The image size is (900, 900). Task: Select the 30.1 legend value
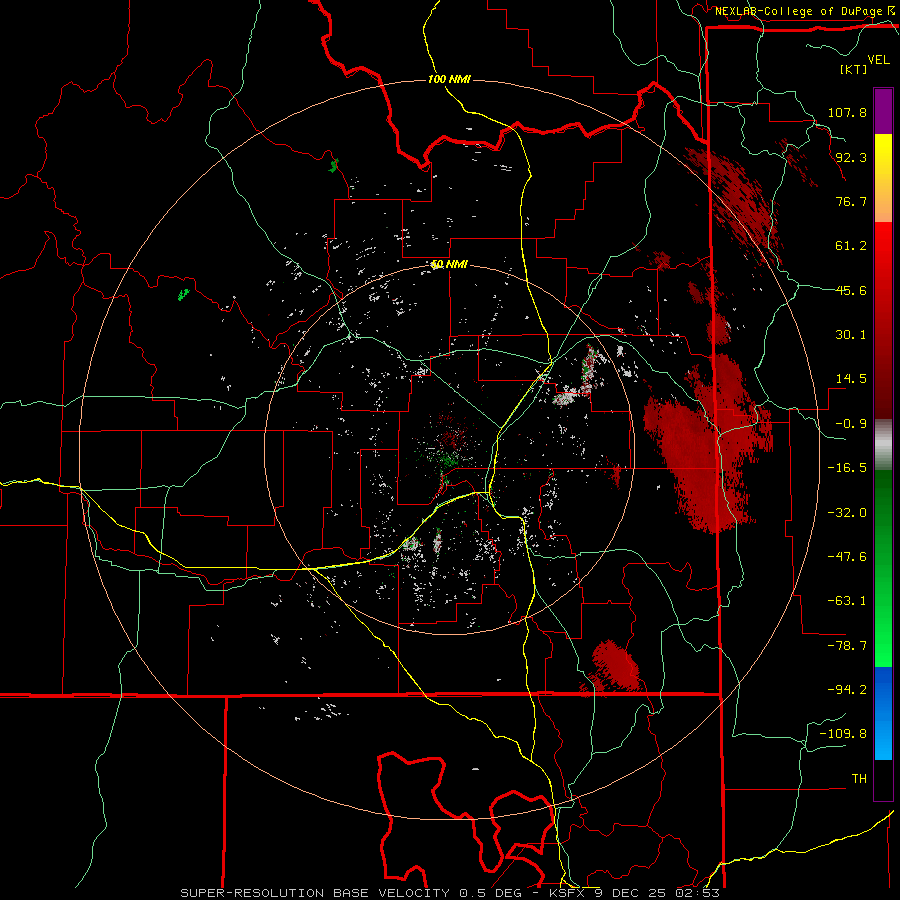tap(851, 335)
